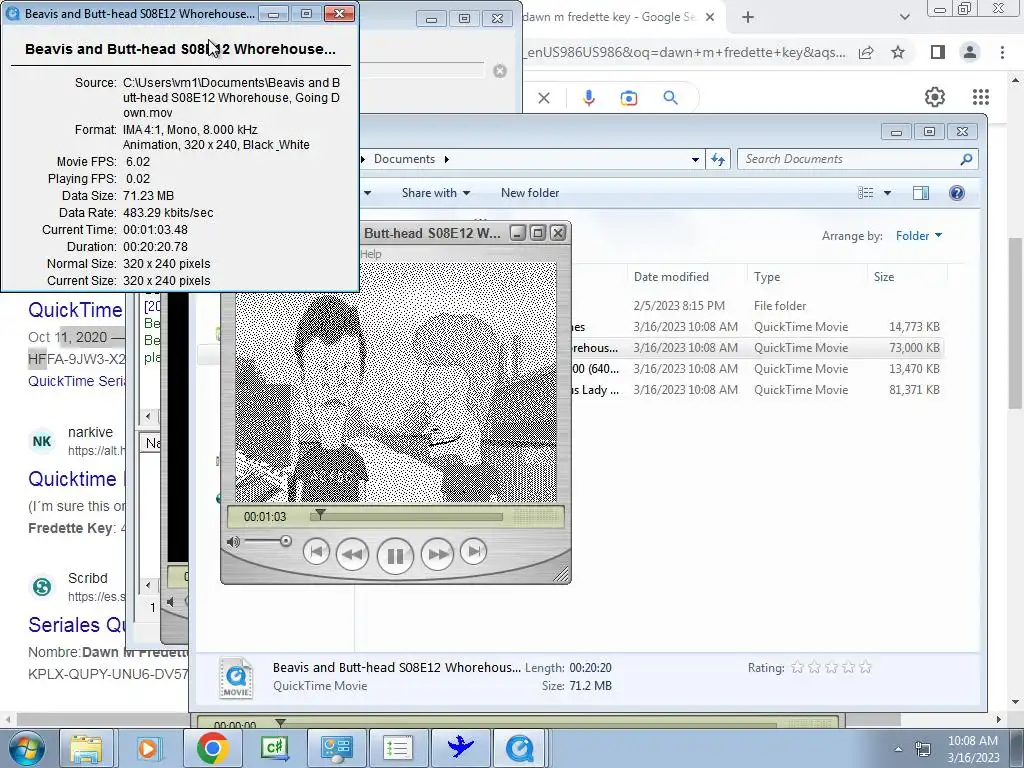
Task: Open File Explorer from taskbar
Action: point(86,748)
